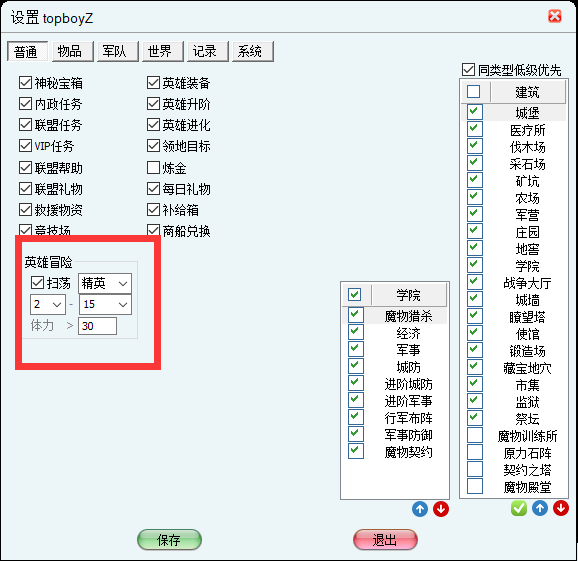This screenshot has height=561, width=578.
Task: Disable 同类型低级优先 checkbox
Action: [x=468, y=69]
